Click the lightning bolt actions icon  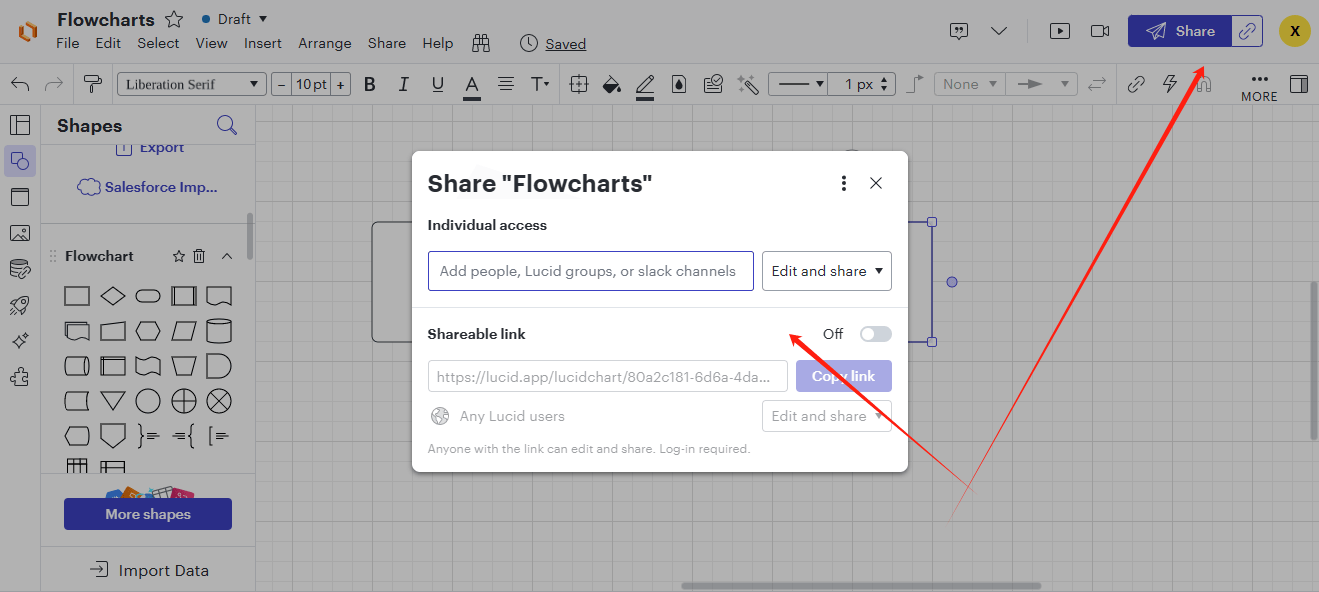point(1169,84)
